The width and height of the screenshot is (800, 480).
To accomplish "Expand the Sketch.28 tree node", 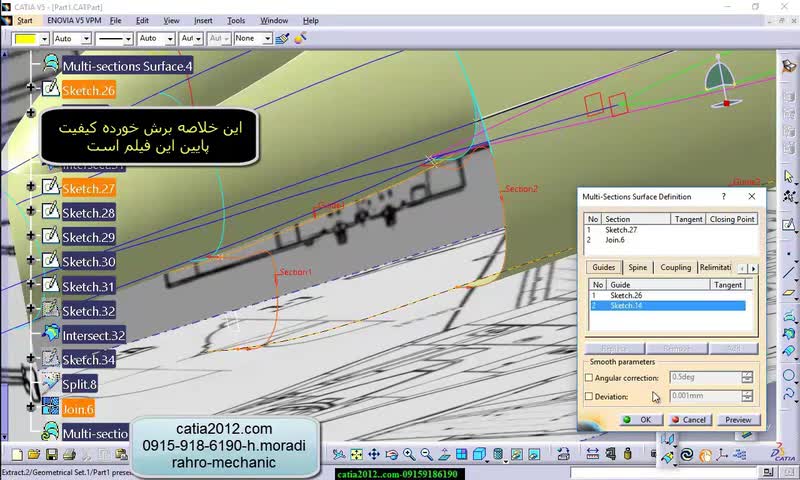I will point(31,211).
